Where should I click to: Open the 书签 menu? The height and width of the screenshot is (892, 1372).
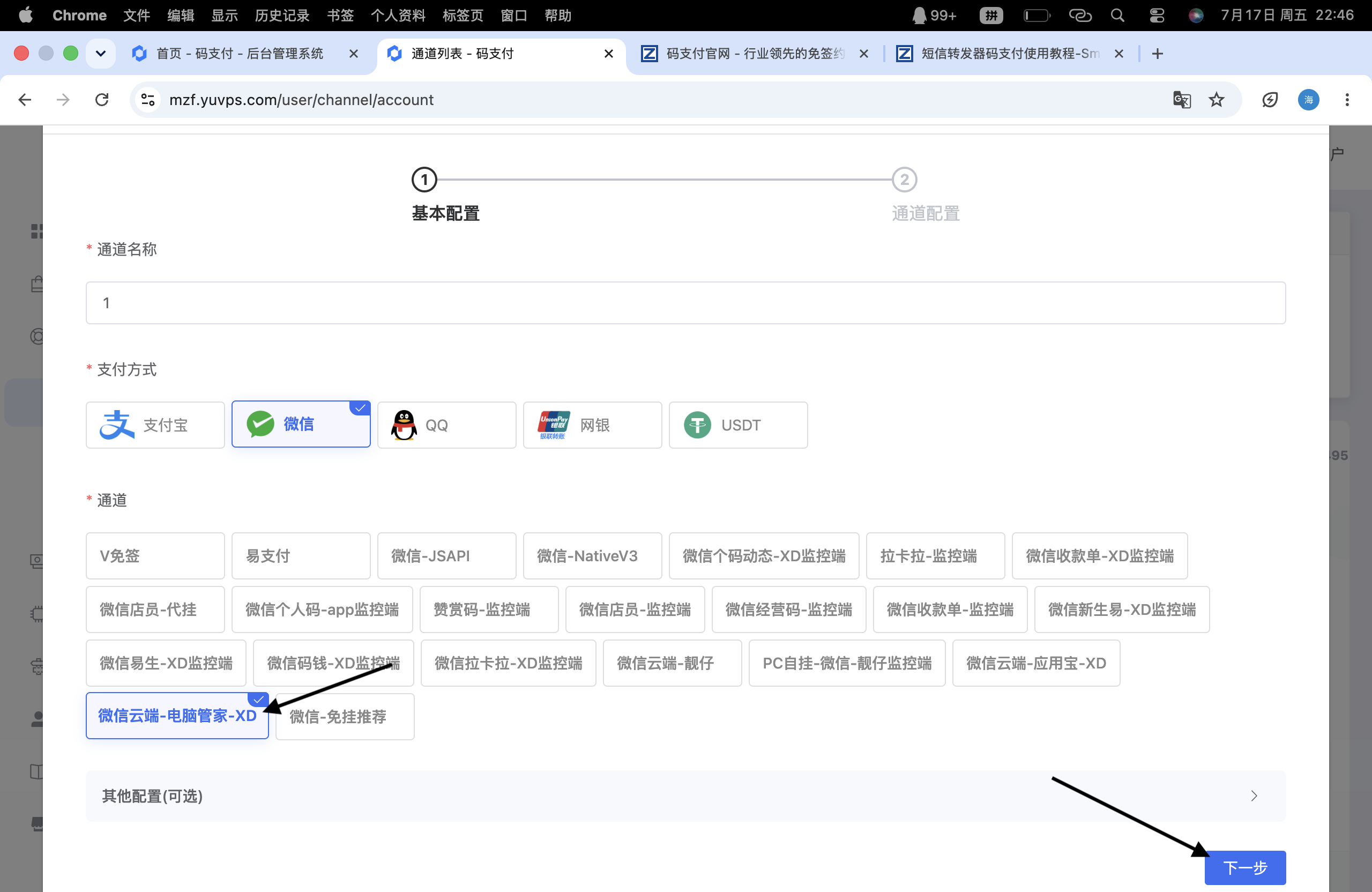340,15
